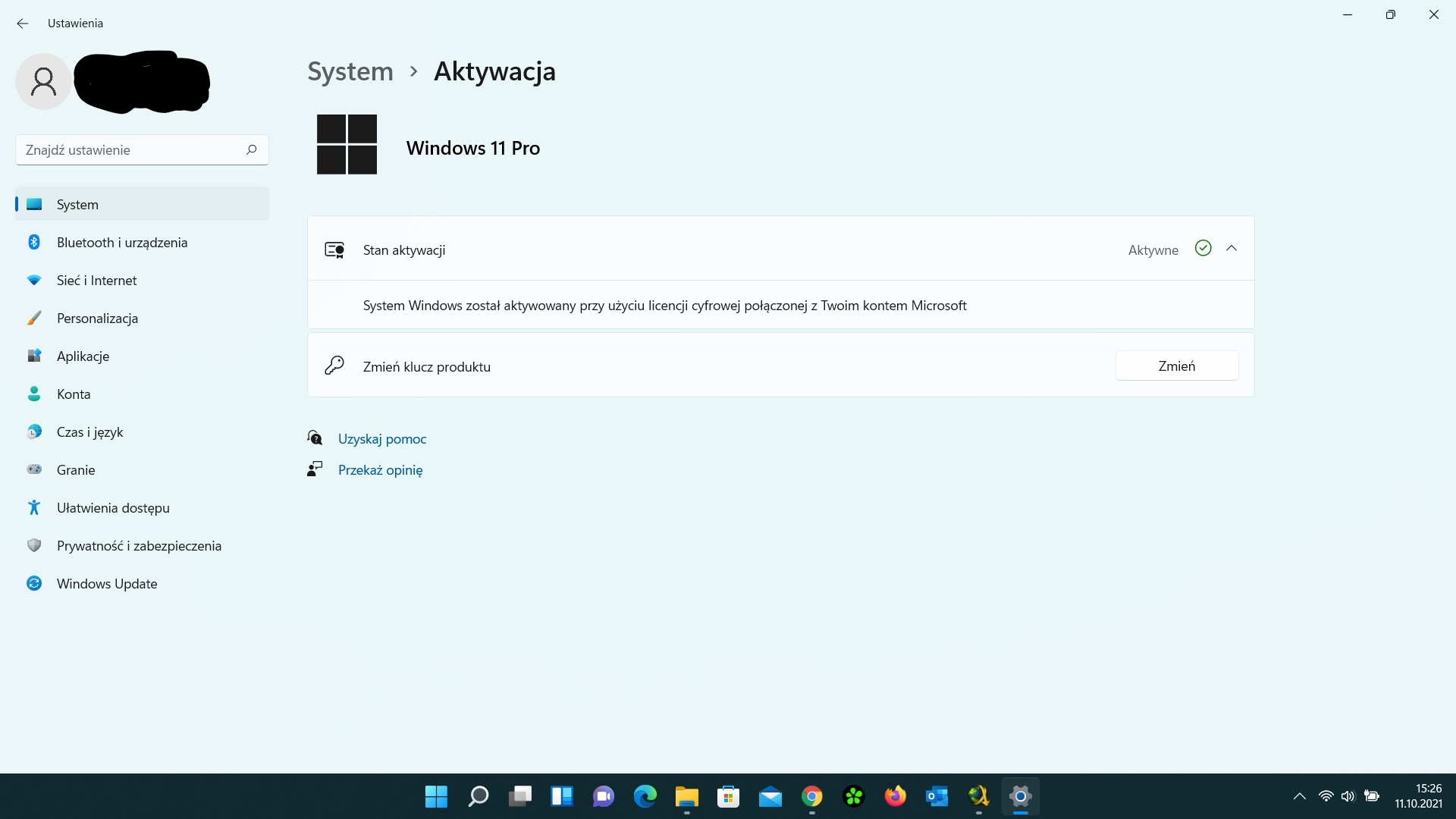Go back using the back arrow
The width and height of the screenshot is (1456, 819).
click(x=23, y=24)
